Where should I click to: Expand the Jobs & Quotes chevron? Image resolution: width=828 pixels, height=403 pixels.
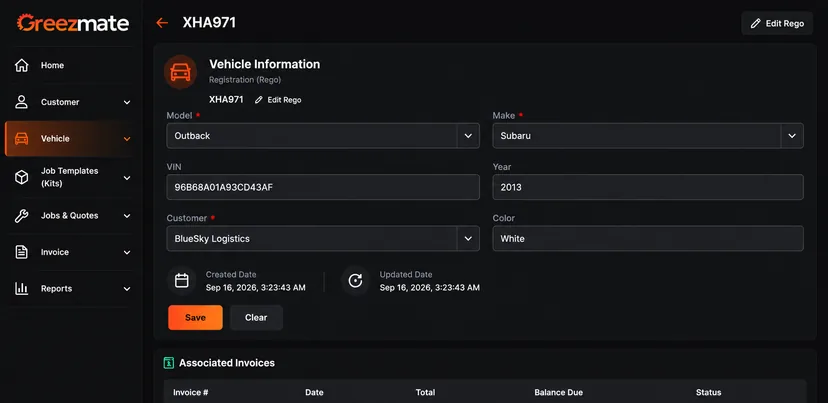(127, 216)
